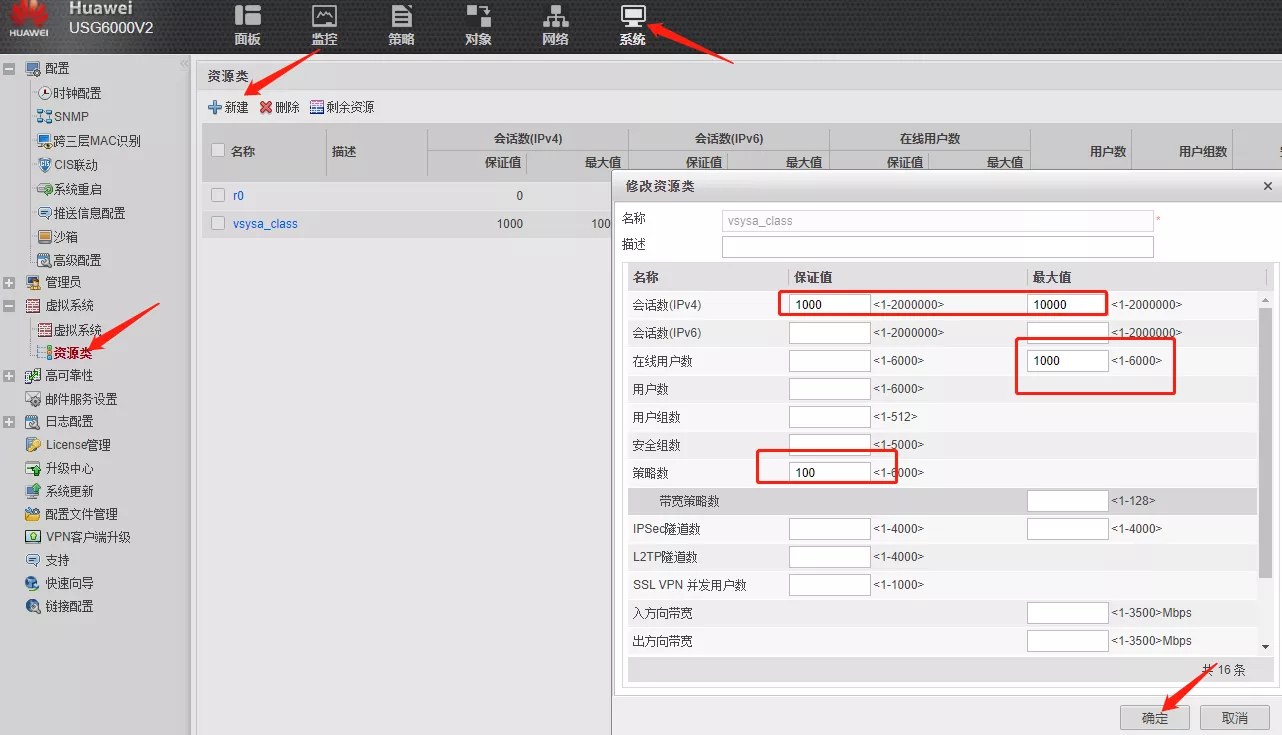Check the r0 row checkbox
This screenshot has height=735, width=1282.
[218, 195]
